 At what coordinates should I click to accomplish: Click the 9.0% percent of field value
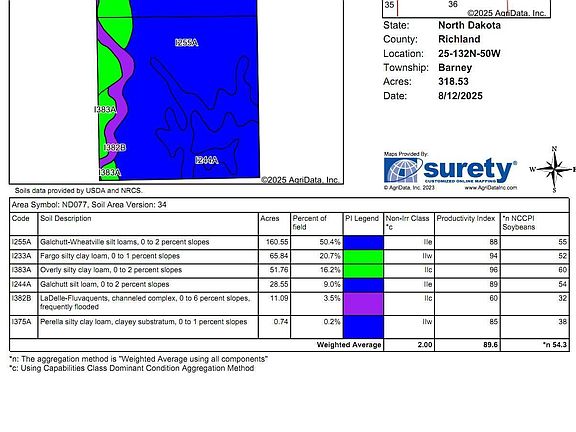pyautogui.click(x=332, y=284)
